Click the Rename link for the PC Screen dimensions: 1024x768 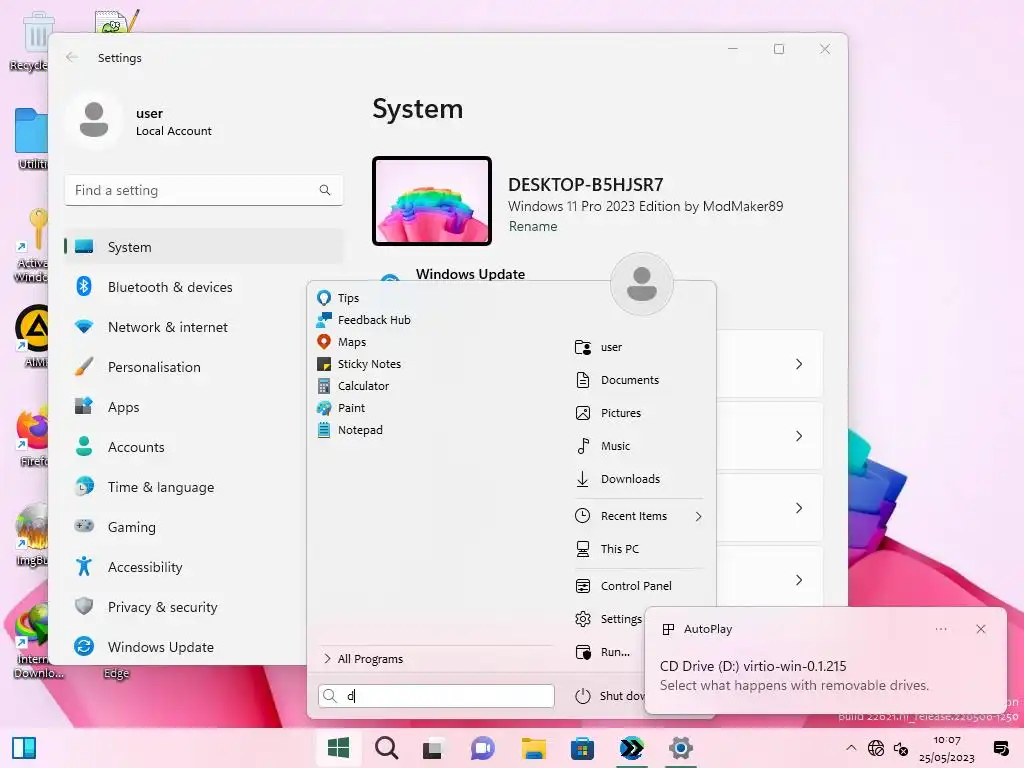533,227
